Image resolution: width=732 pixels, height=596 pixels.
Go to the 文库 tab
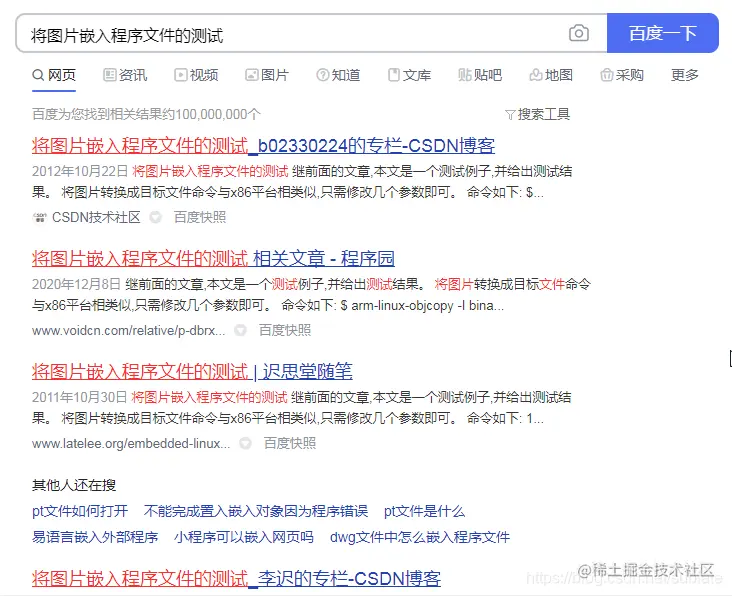coord(409,75)
